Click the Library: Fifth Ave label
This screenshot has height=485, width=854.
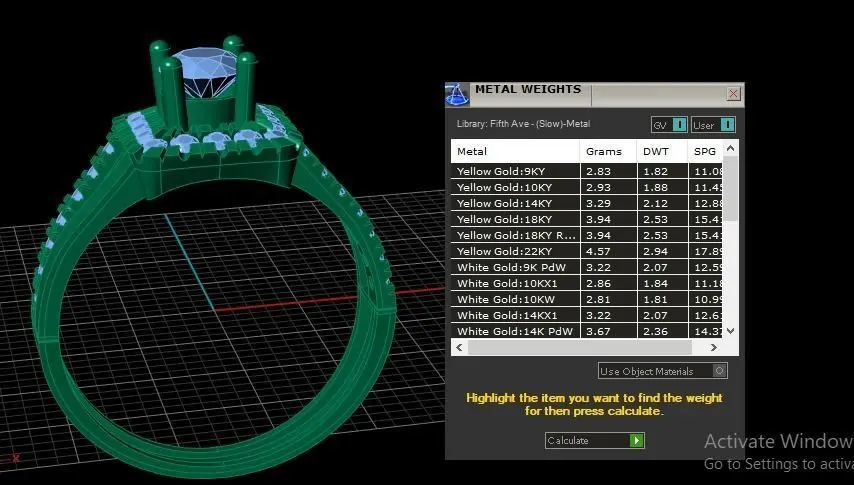point(523,124)
